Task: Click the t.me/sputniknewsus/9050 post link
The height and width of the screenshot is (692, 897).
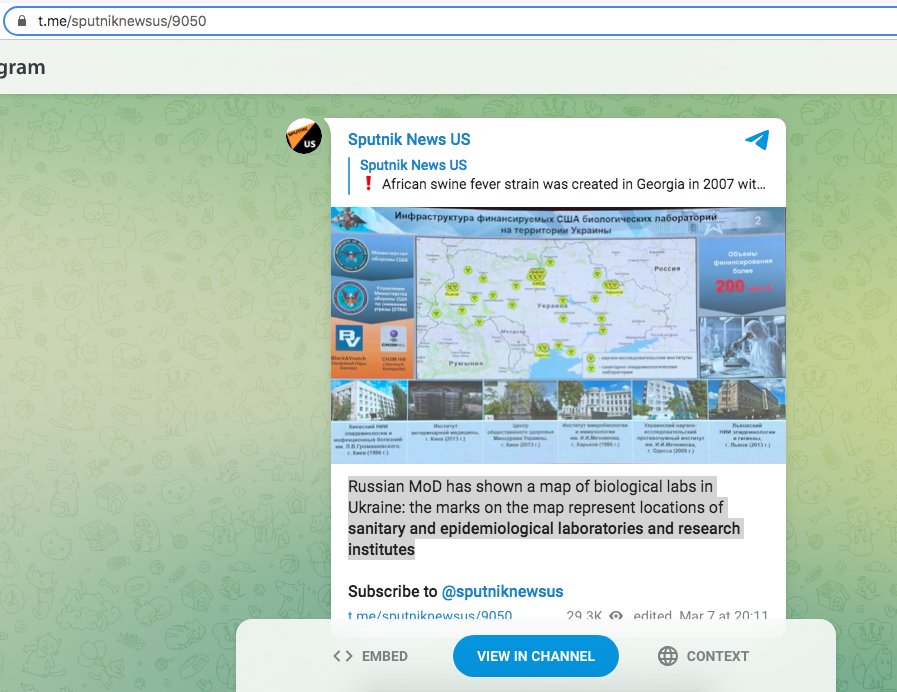Action: coord(430,615)
